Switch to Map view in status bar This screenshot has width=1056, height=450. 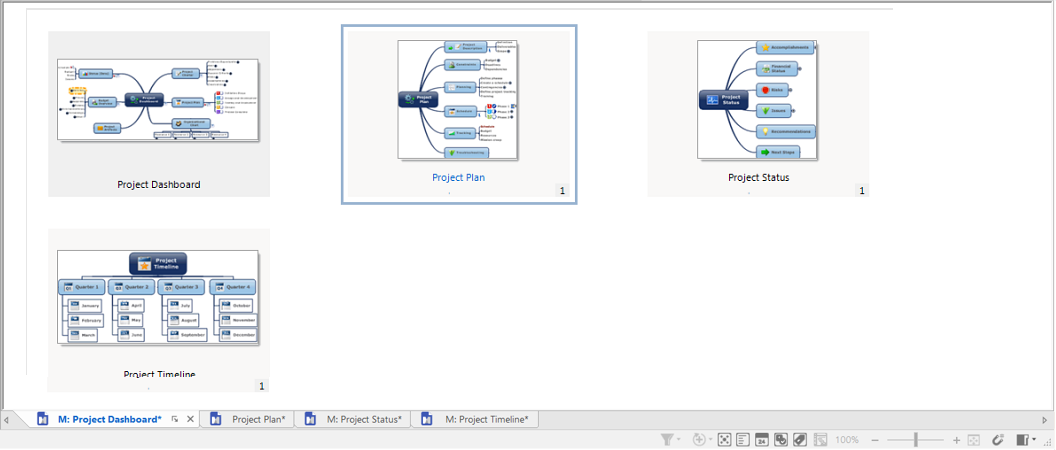(x=724, y=440)
